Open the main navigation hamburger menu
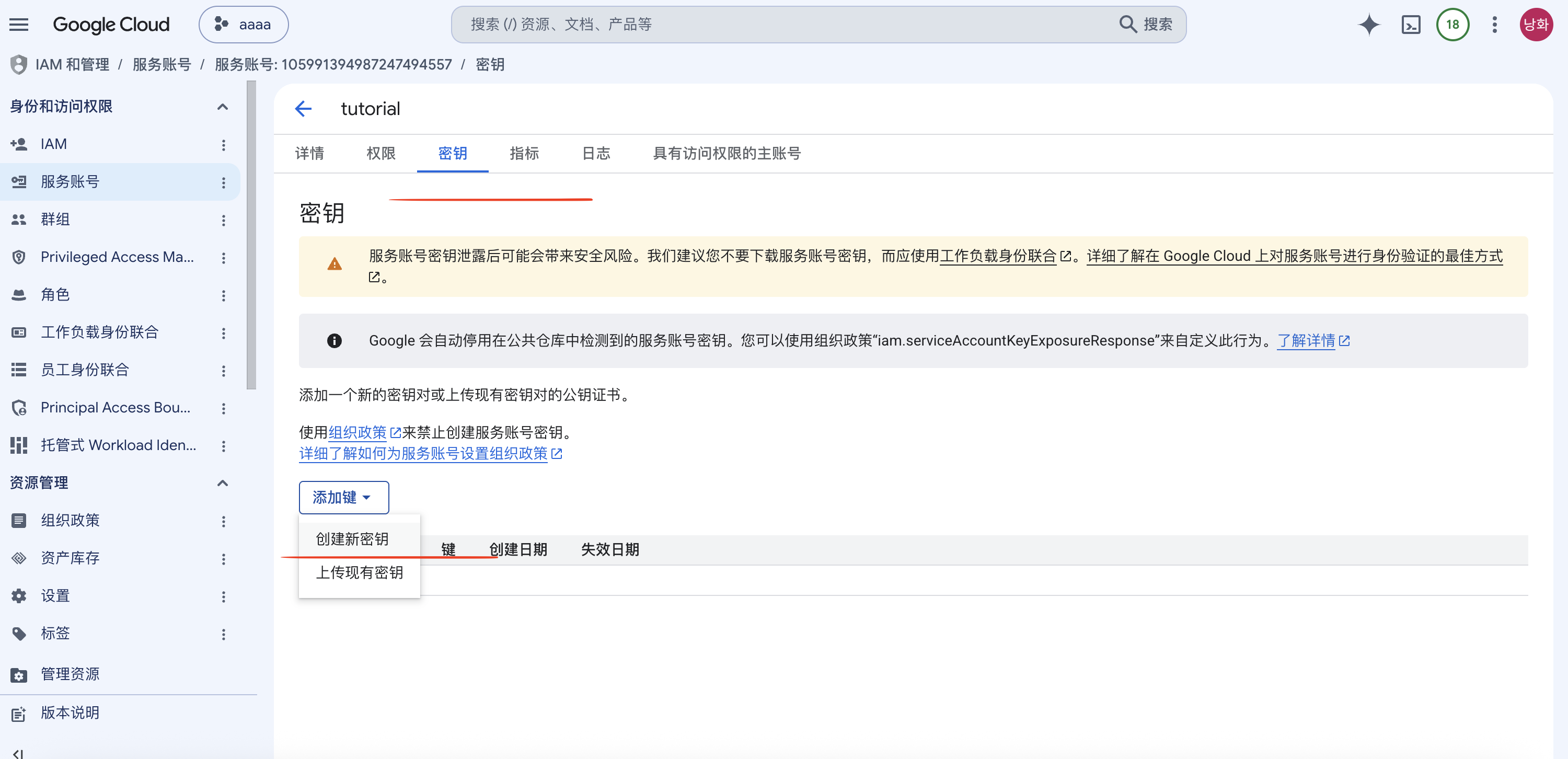The width and height of the screenshot is (1568, 759). tap(19, 25)
